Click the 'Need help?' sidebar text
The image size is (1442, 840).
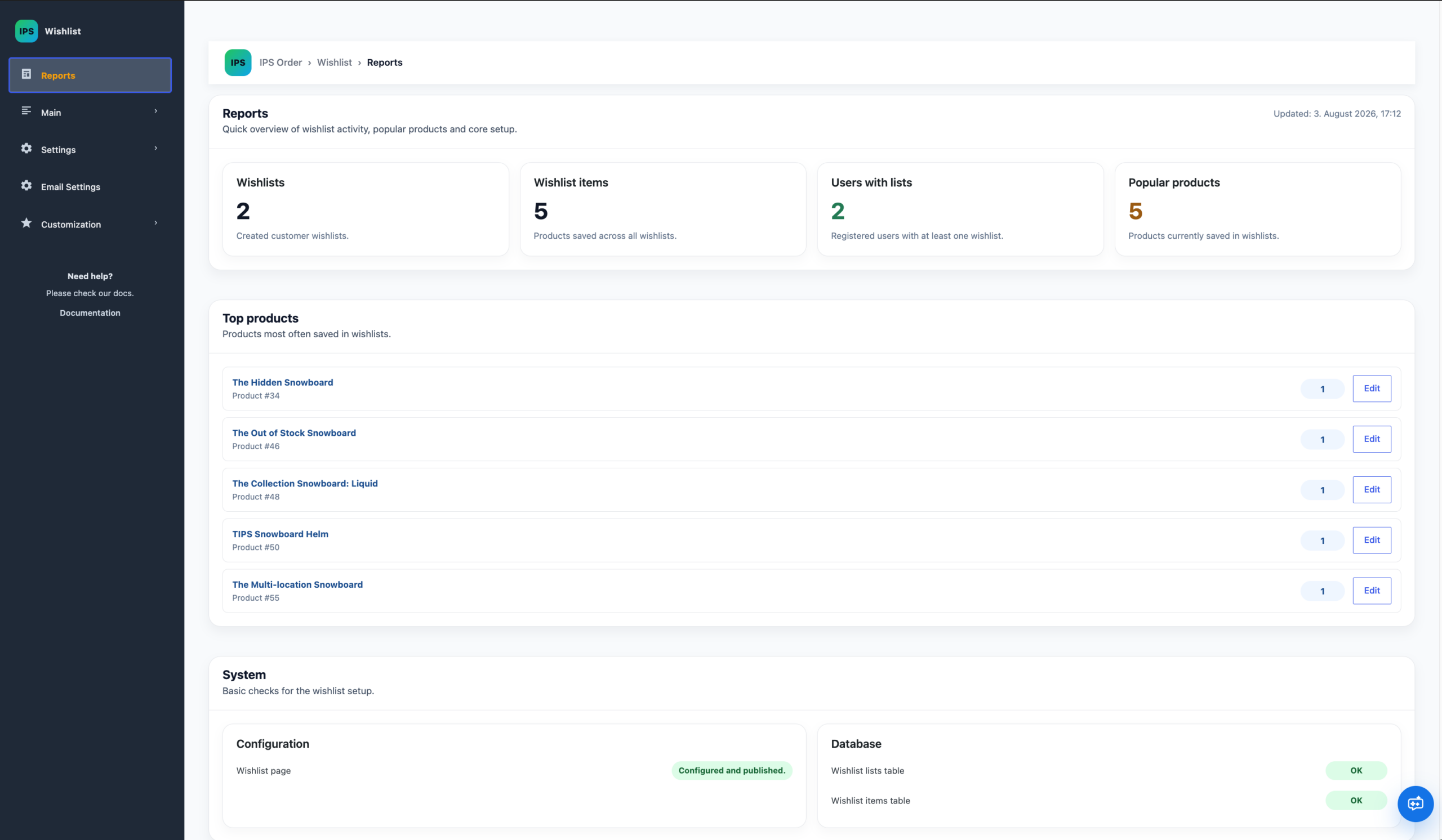click(x=90, y=276)
